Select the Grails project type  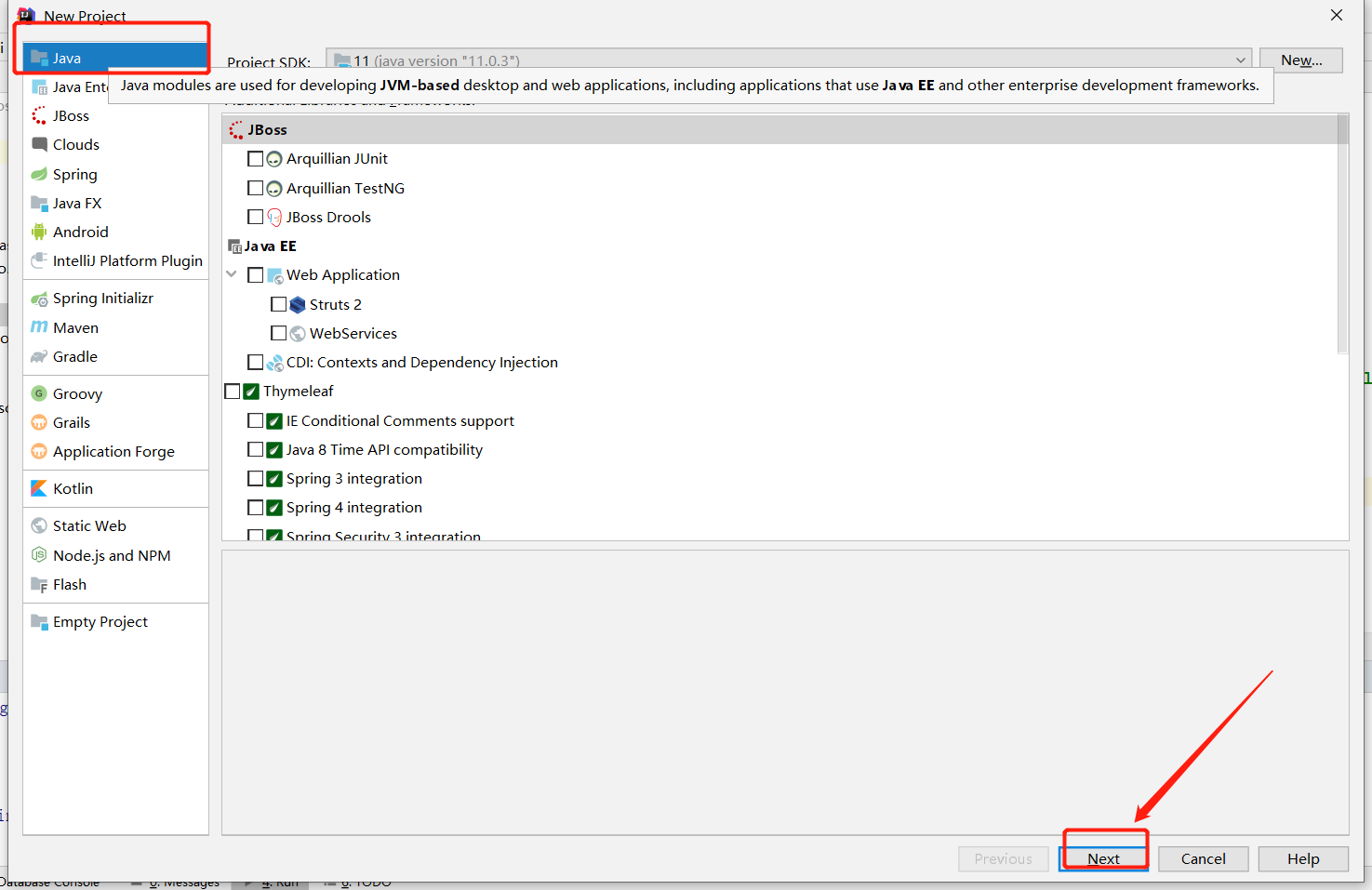(x=115, y=422)
